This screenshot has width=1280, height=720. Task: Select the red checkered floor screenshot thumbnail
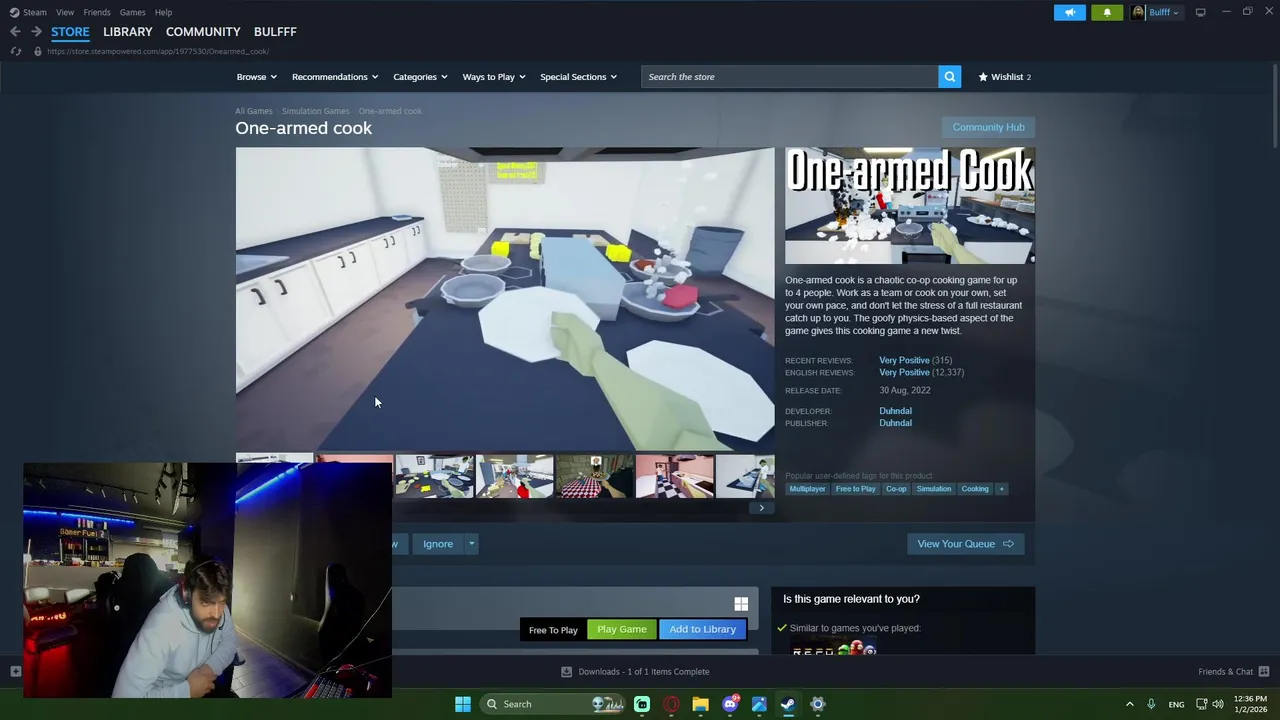point(594,476)
